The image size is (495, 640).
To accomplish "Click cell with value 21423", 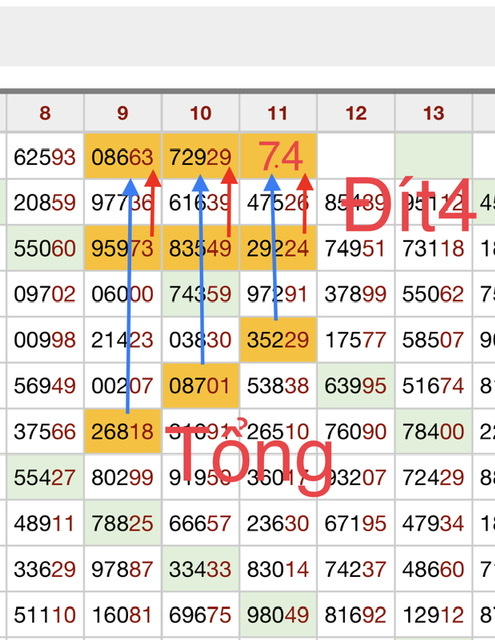I will [x=123, y=340].
